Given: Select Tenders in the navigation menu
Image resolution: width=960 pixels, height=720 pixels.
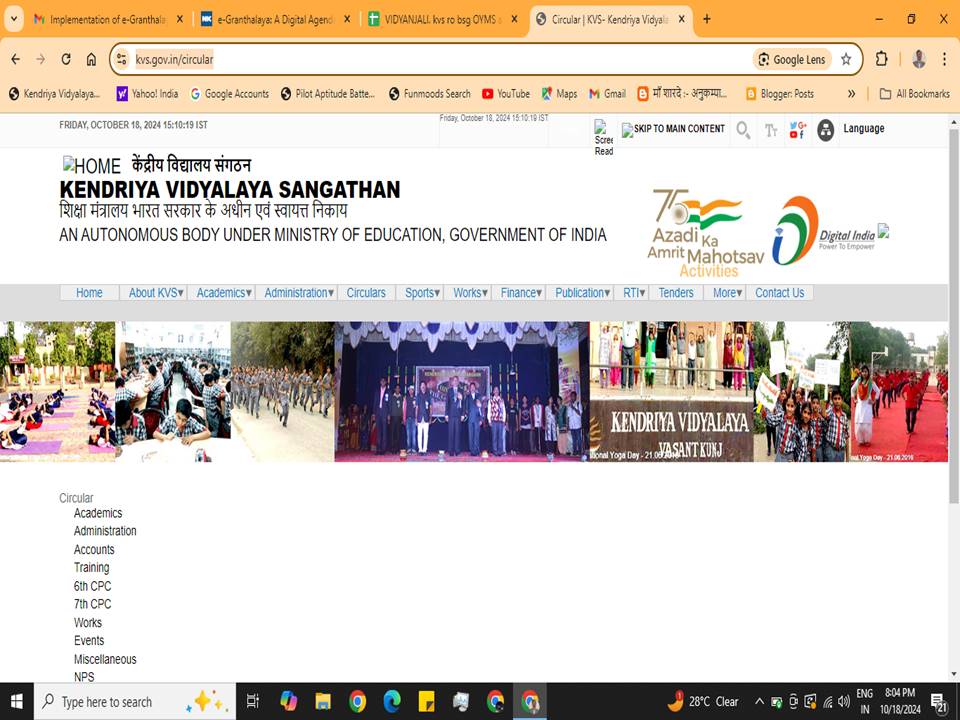Looking at the screenshot, I should (676, 293).
